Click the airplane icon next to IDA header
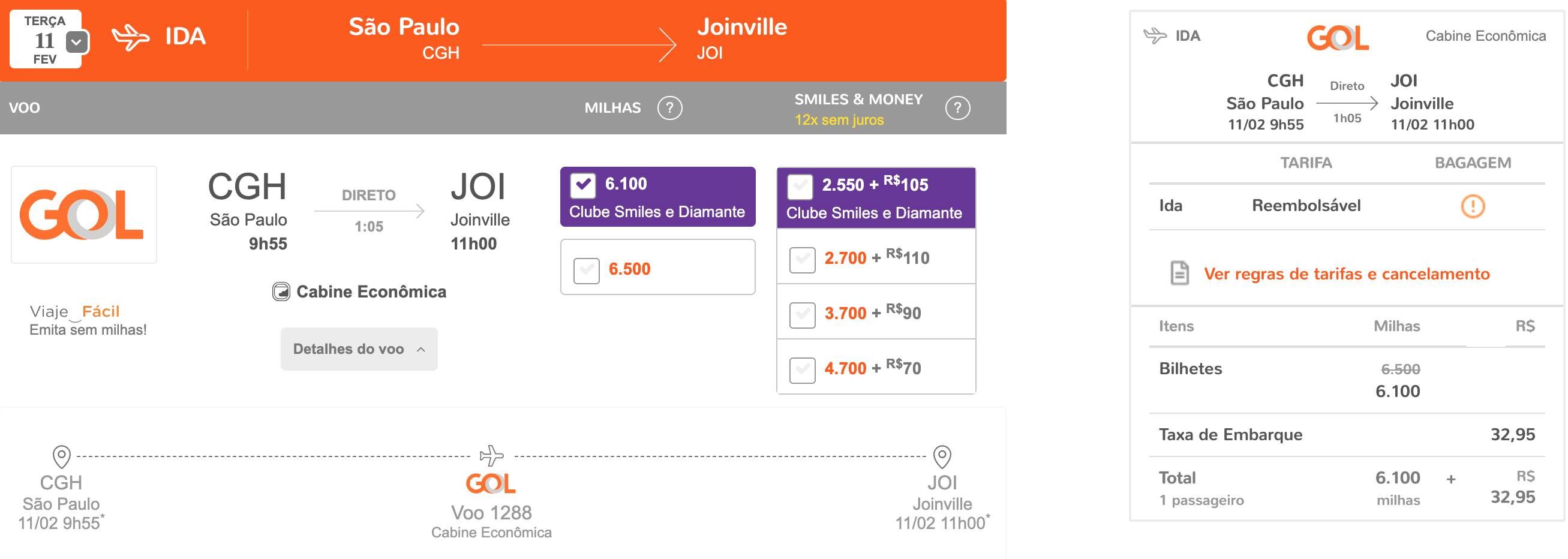The height and width of the screenshot is (559, 1568). point(131,37)
